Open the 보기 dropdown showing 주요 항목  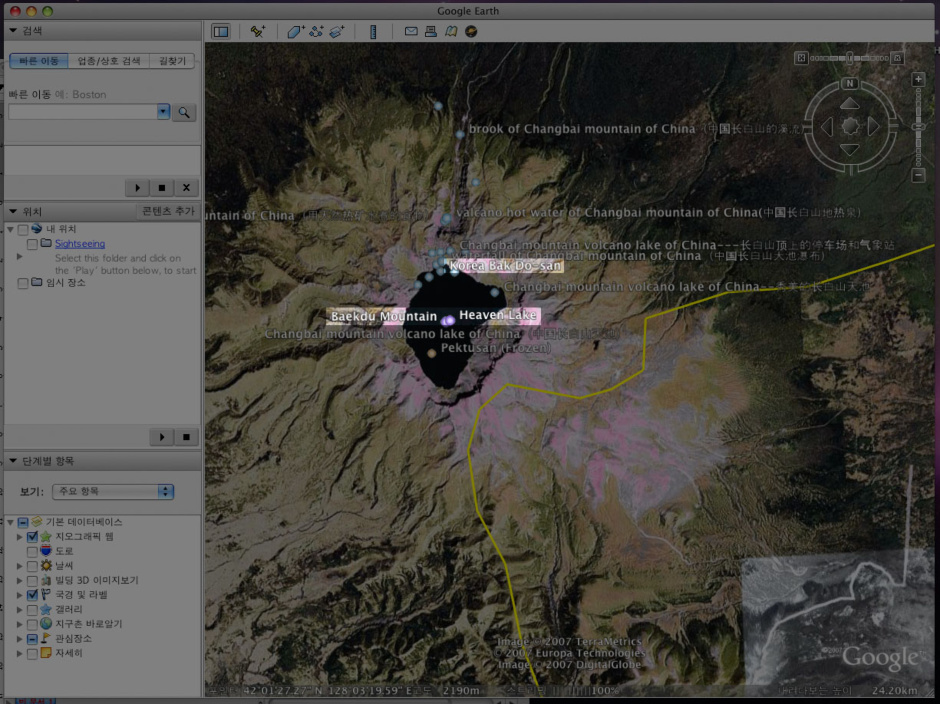113,492
